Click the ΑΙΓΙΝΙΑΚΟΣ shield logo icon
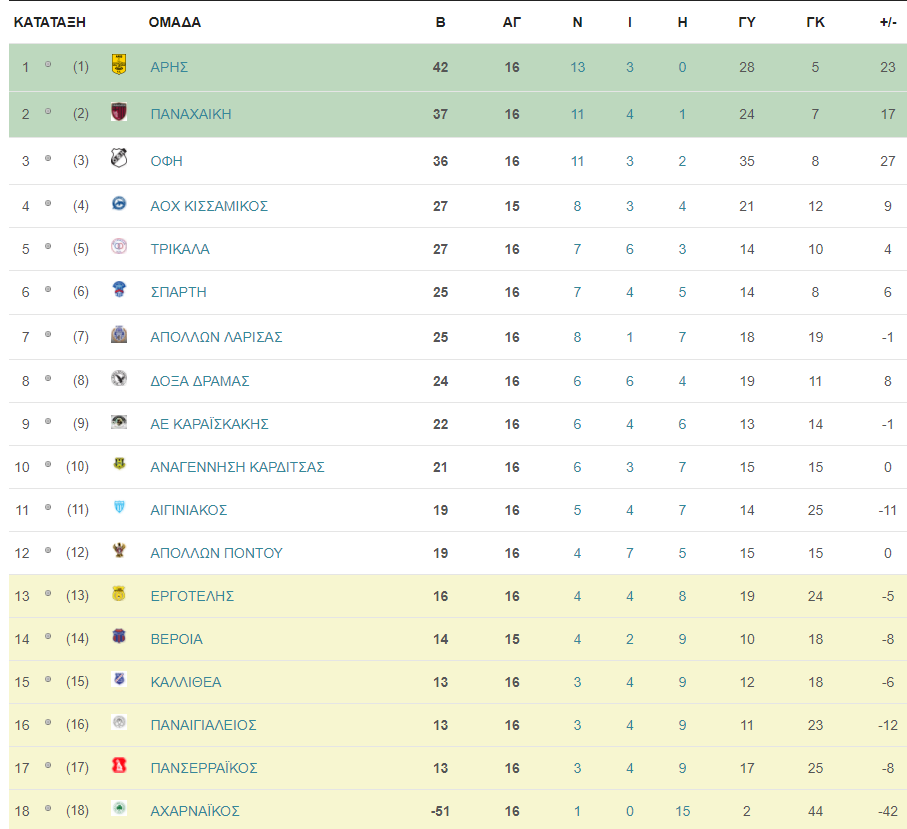 (x=119, y=507)
